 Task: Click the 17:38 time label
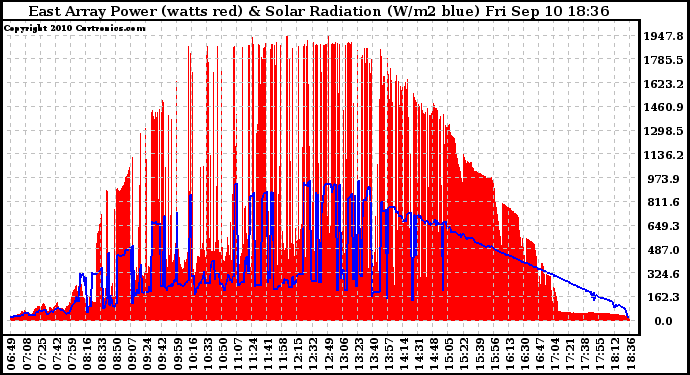584,354
